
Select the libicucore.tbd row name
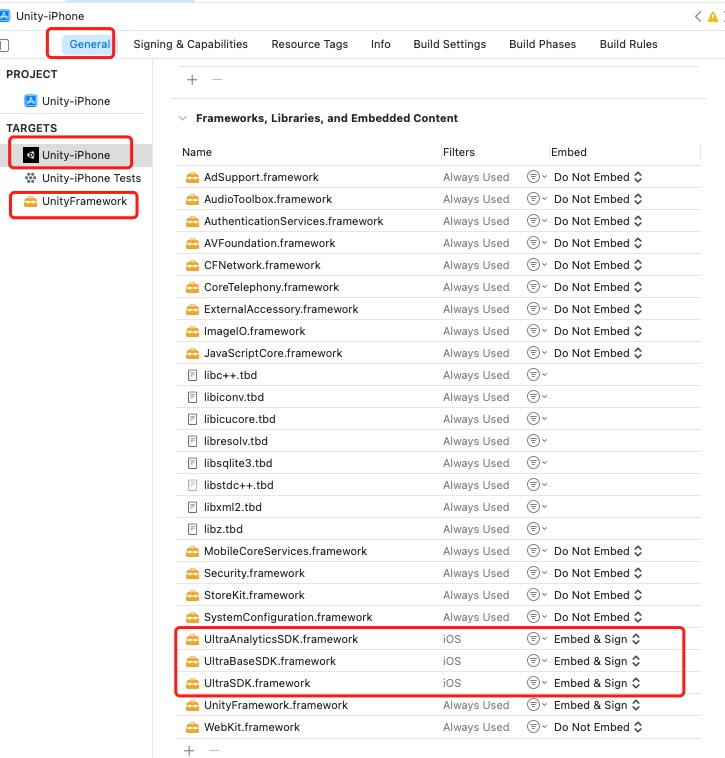tap(240, 419)
